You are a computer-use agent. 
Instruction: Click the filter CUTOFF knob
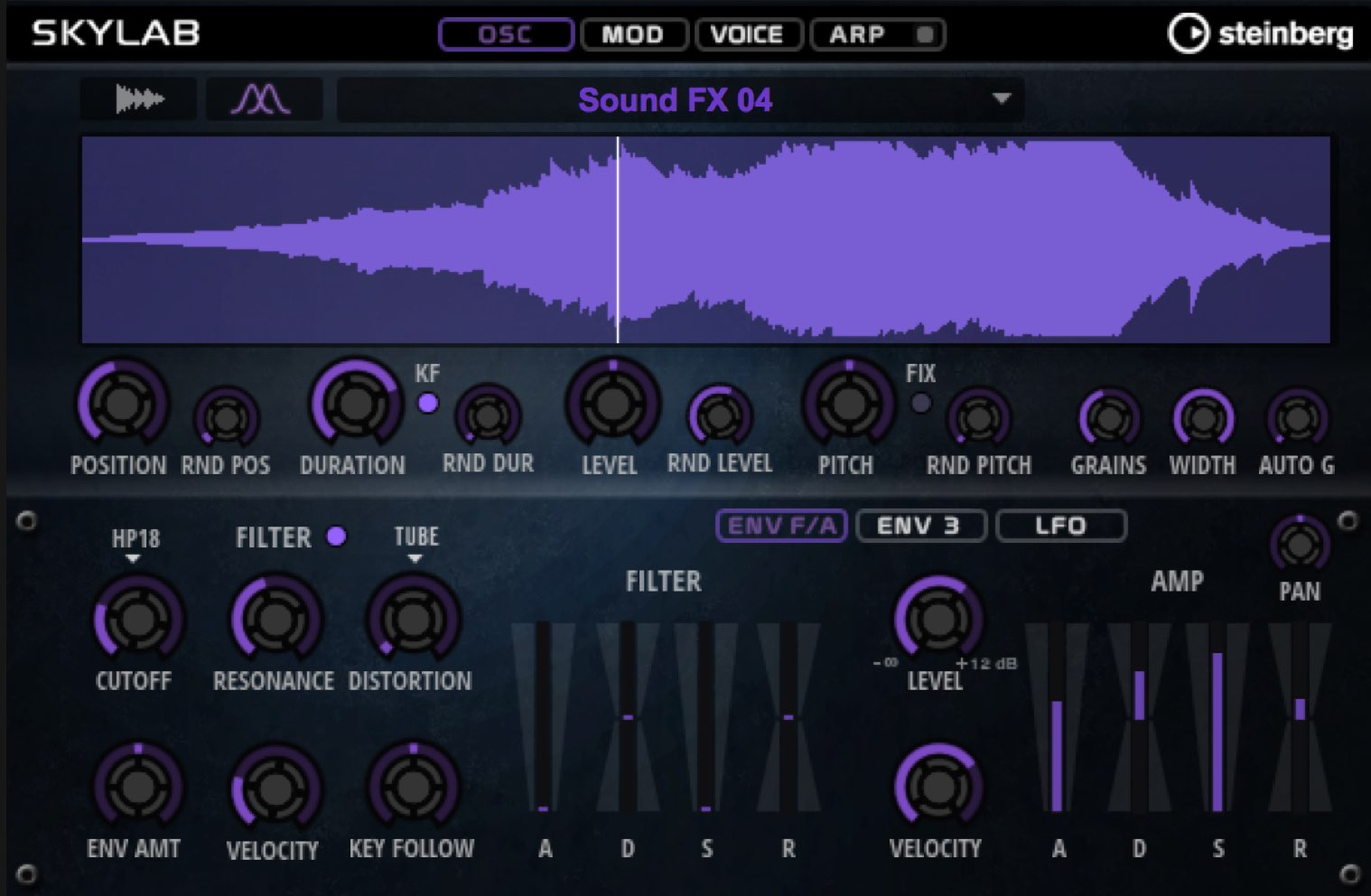pos(138,619)
